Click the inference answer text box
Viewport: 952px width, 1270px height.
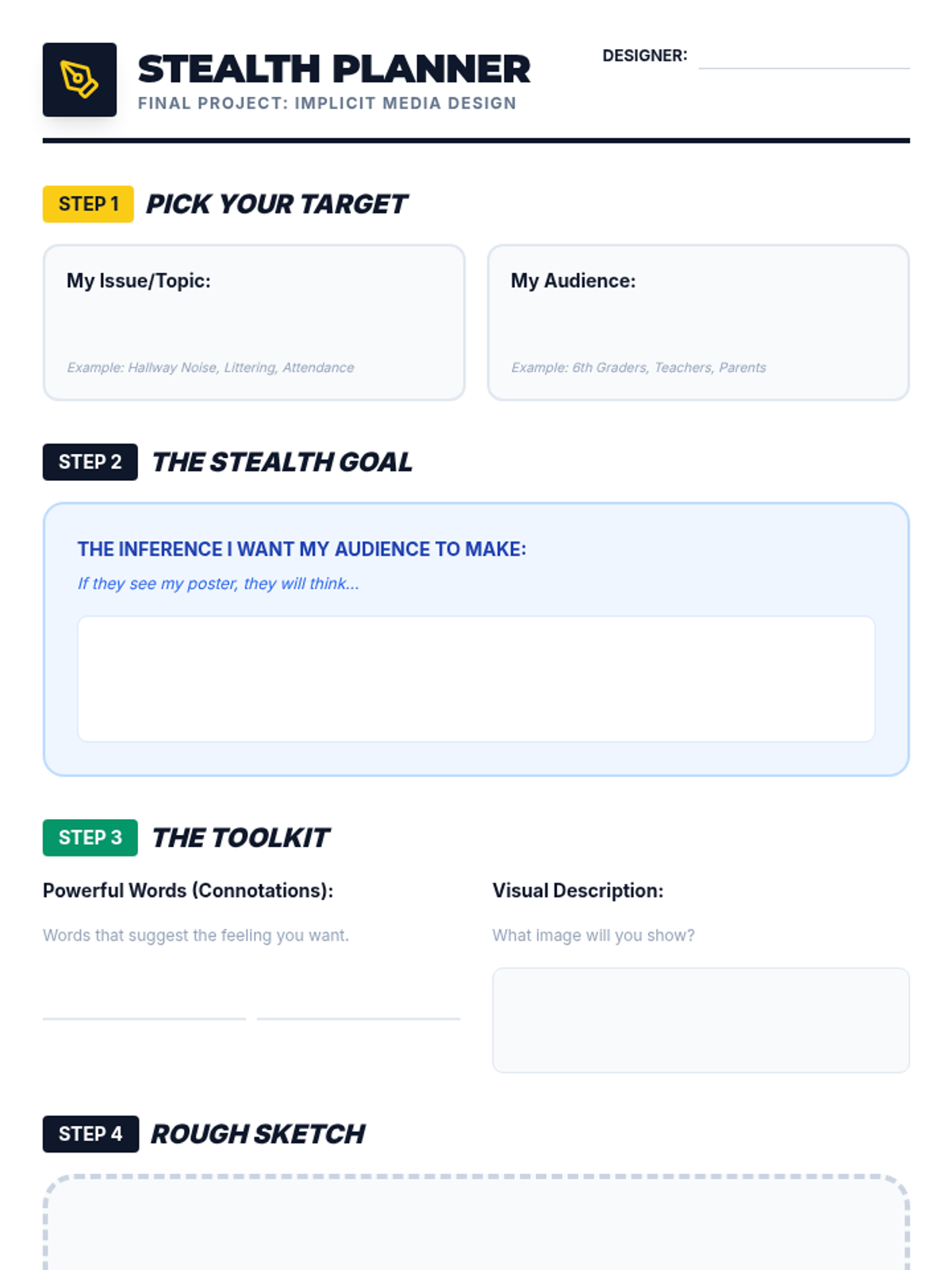[476, 679]
